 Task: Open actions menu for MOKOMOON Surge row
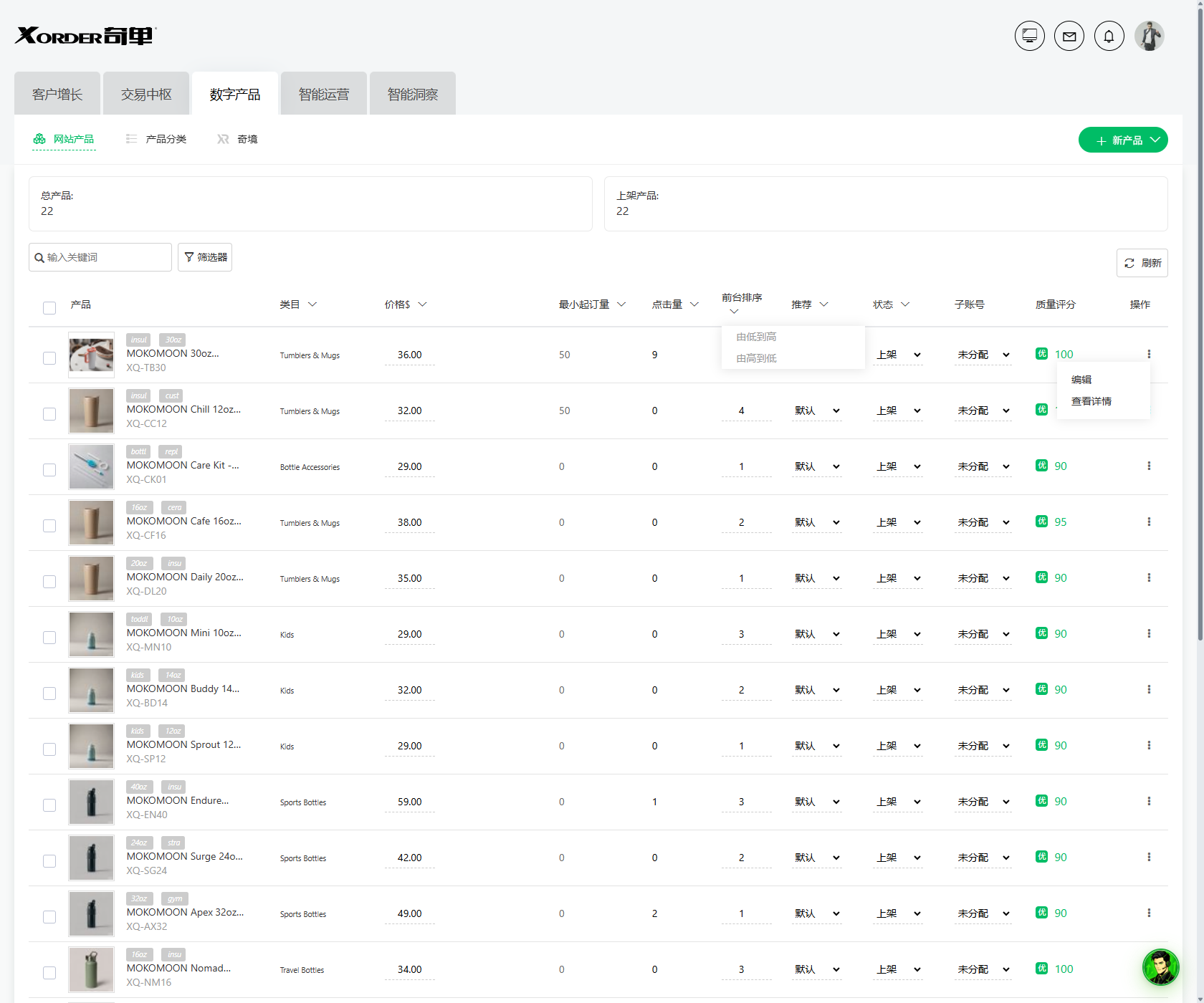click(1149, 857)
